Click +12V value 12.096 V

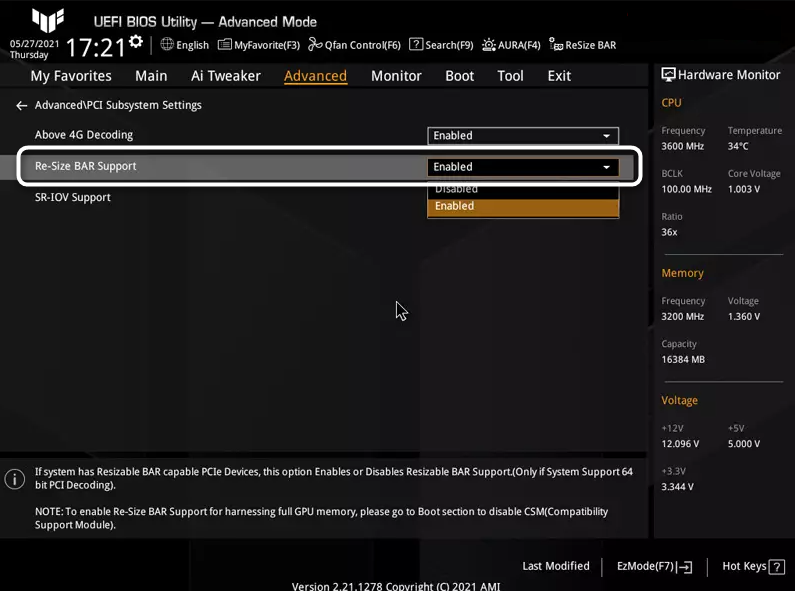pyautogui.click(x=680, y=444)
